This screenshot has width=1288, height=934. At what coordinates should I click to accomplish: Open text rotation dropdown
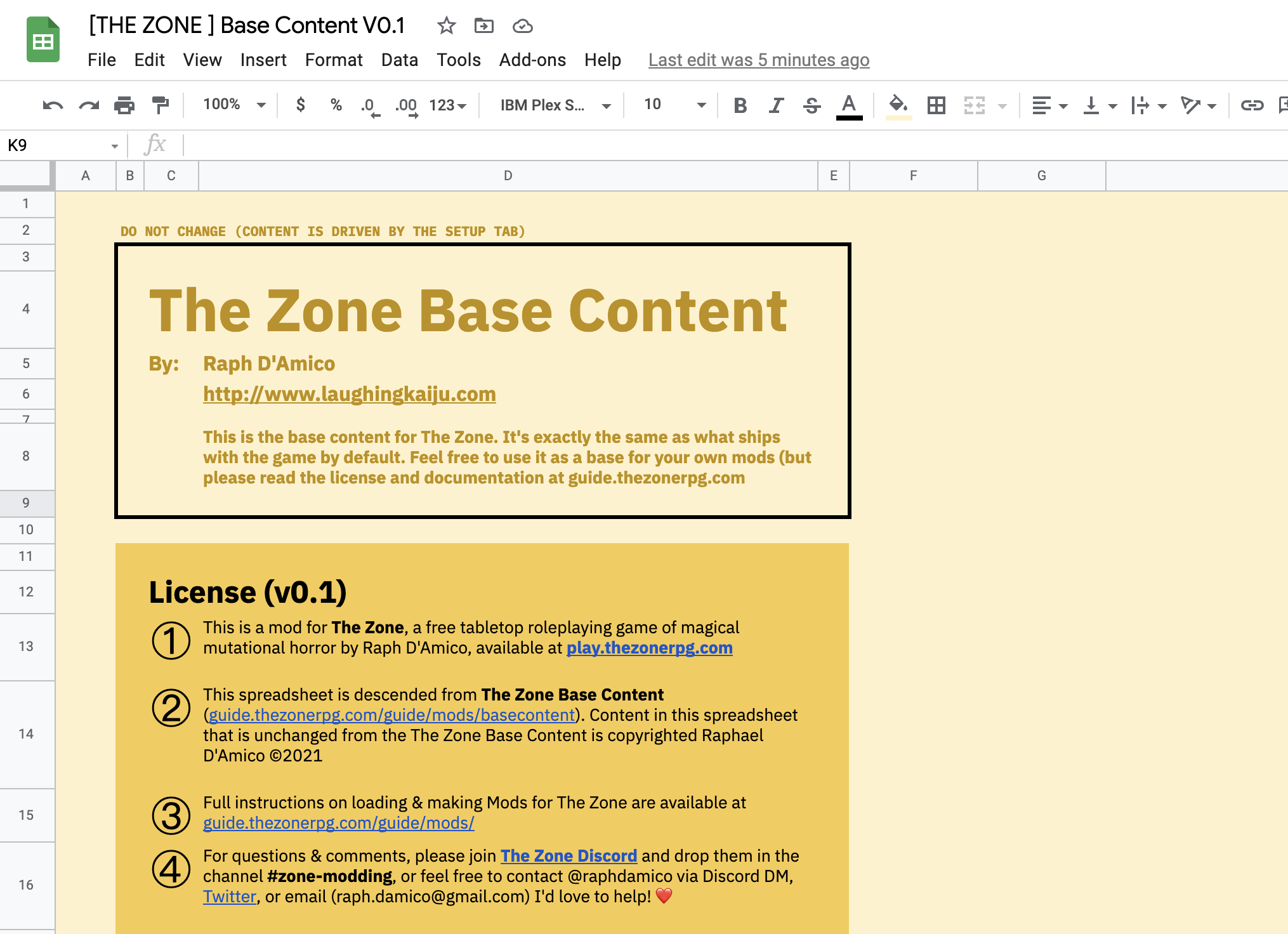[1198, 105]
